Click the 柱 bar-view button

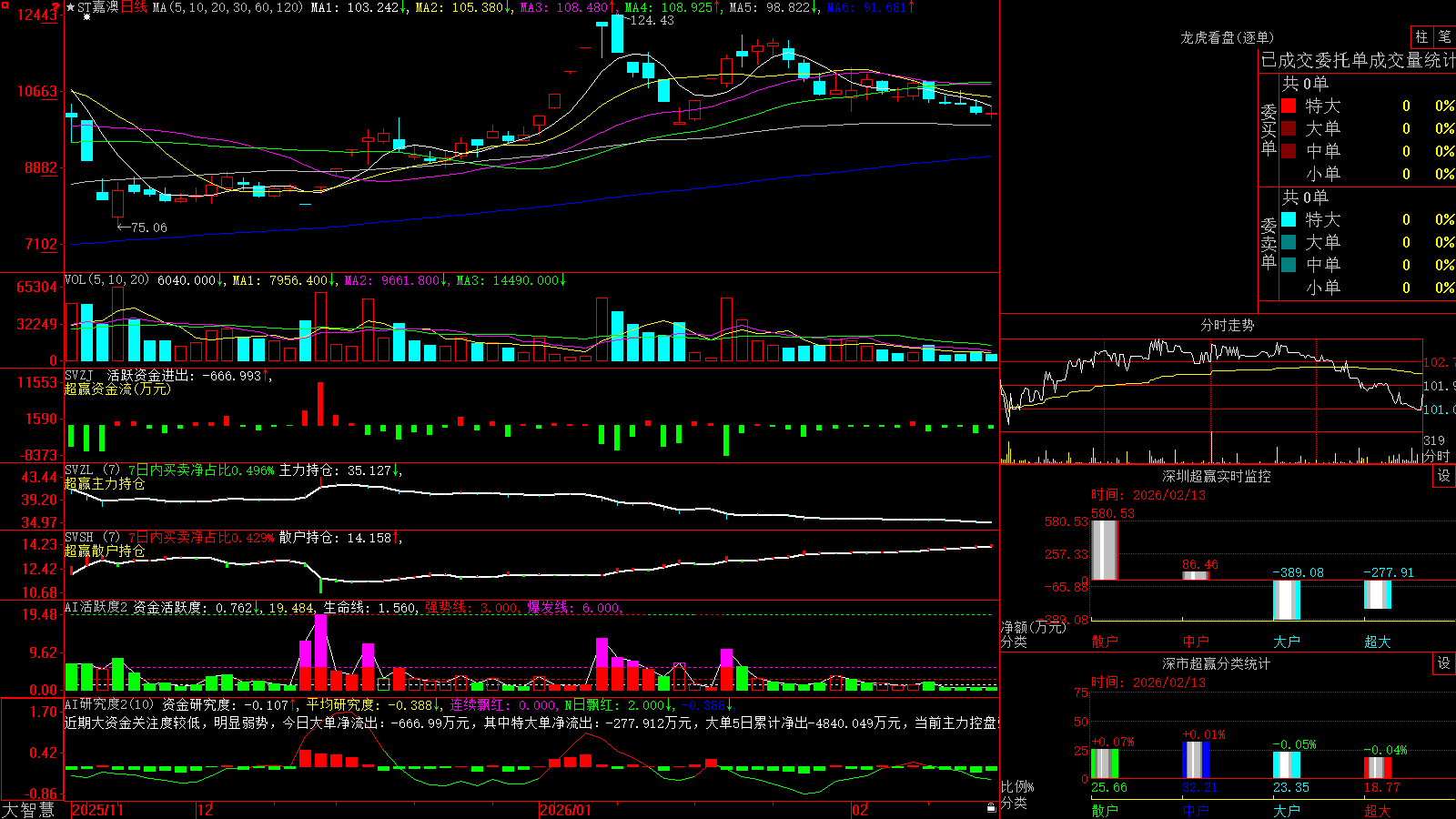tap(1421, 37)
